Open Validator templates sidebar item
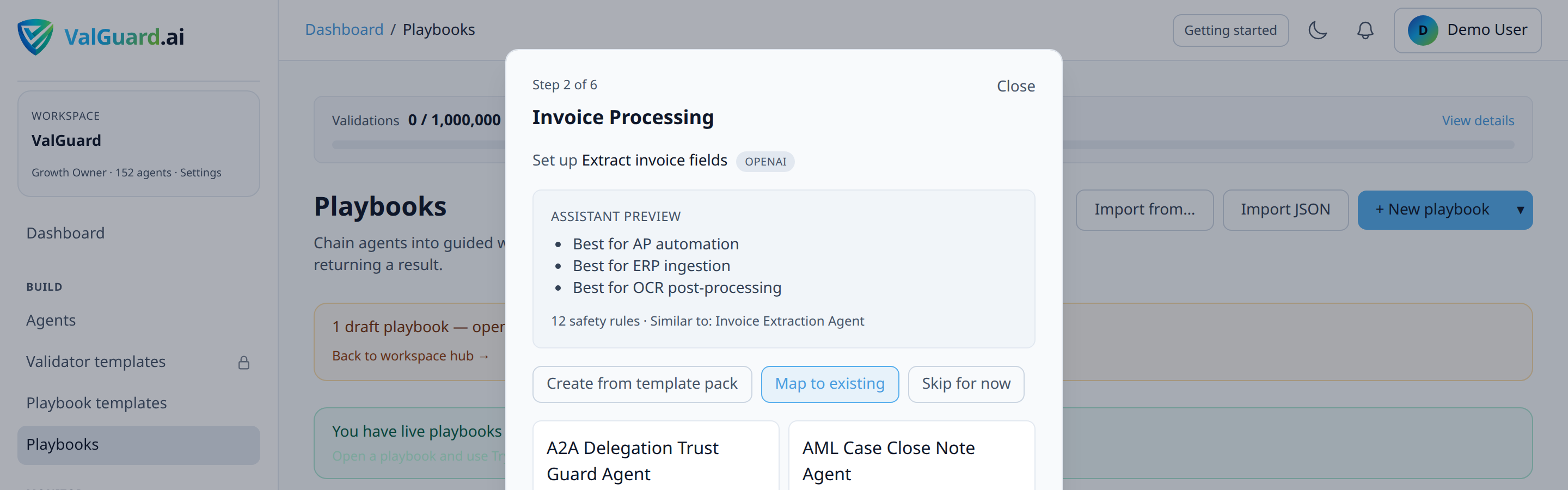 pos(138,362)
